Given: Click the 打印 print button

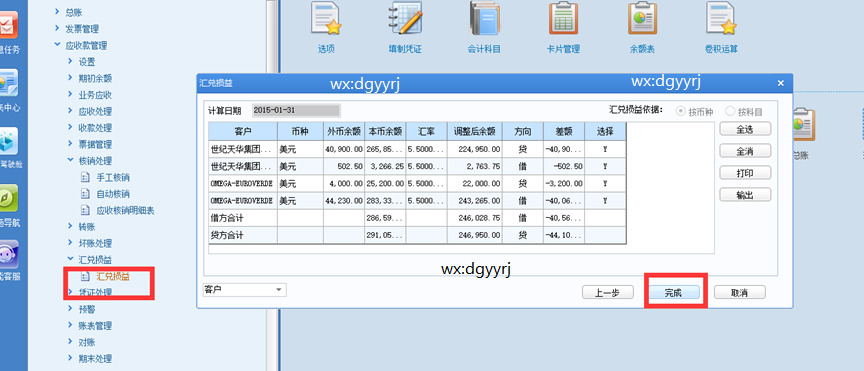Looking at the screenshot, I should click(x=745, y=173).
